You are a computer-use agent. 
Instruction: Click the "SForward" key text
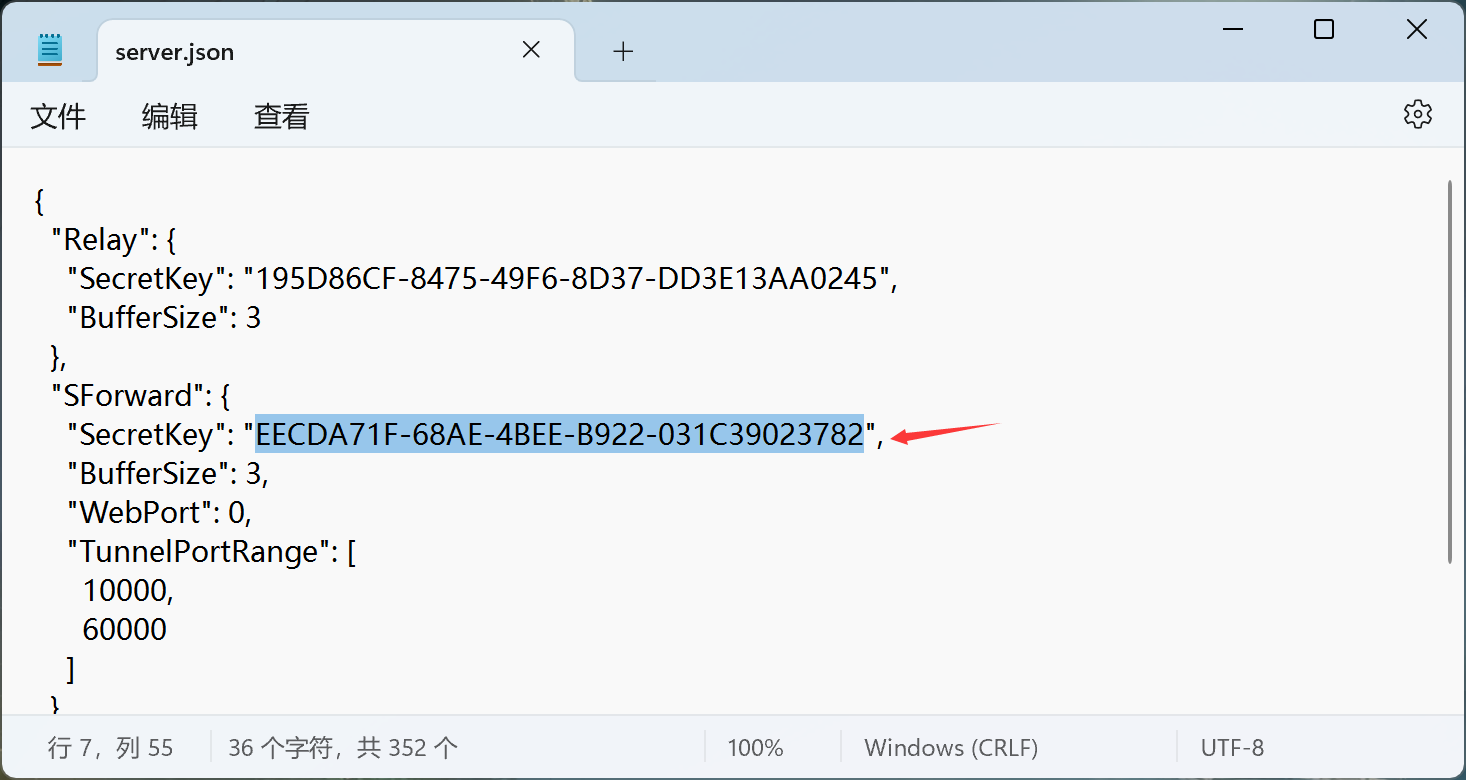click(x=127, y=396)
